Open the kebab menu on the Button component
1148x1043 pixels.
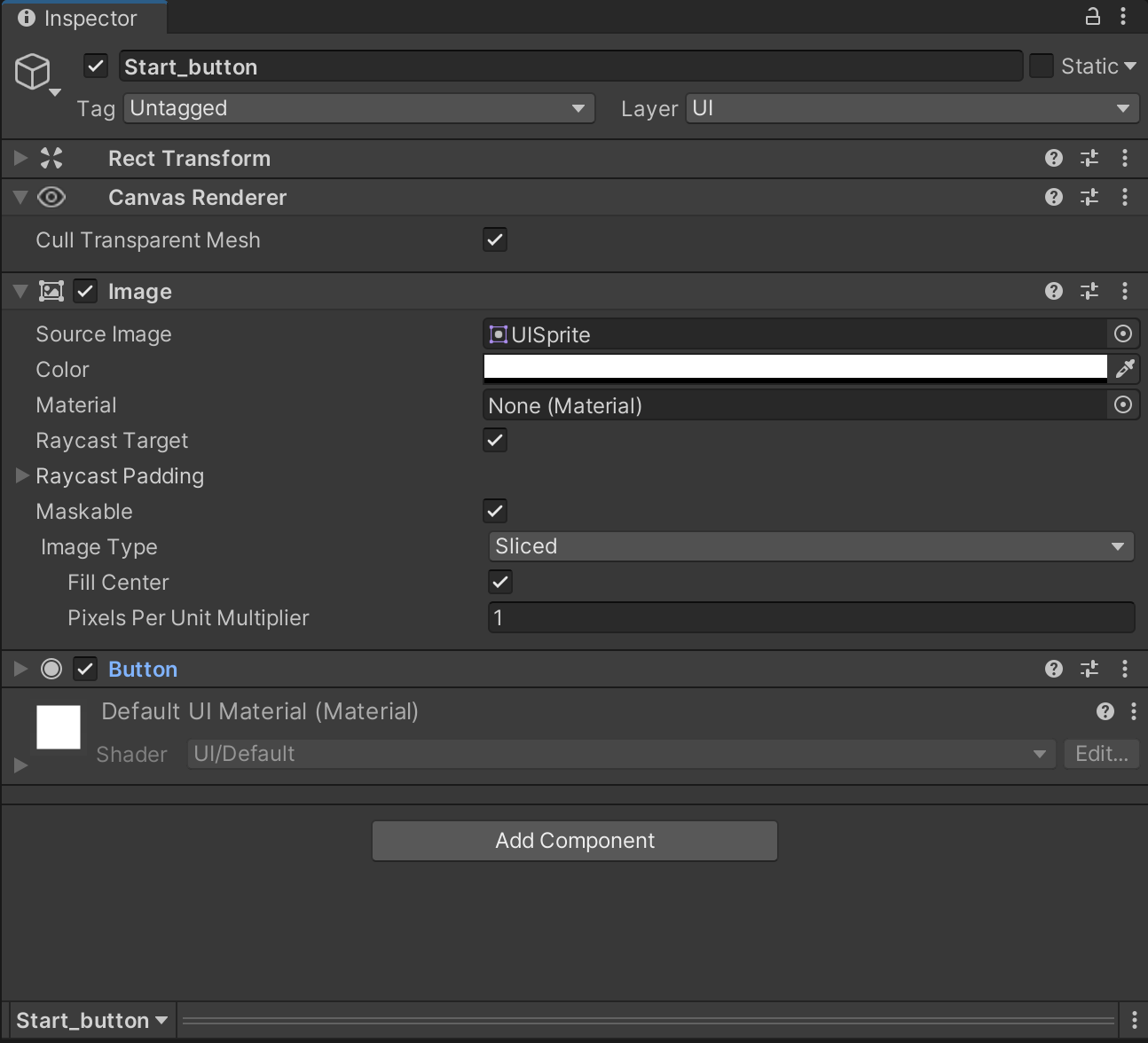1125,669
